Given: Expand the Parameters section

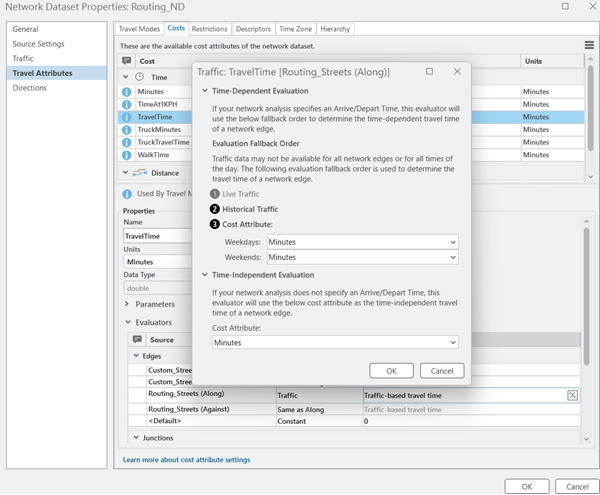Looking at the screenshot, I should 127,304.
